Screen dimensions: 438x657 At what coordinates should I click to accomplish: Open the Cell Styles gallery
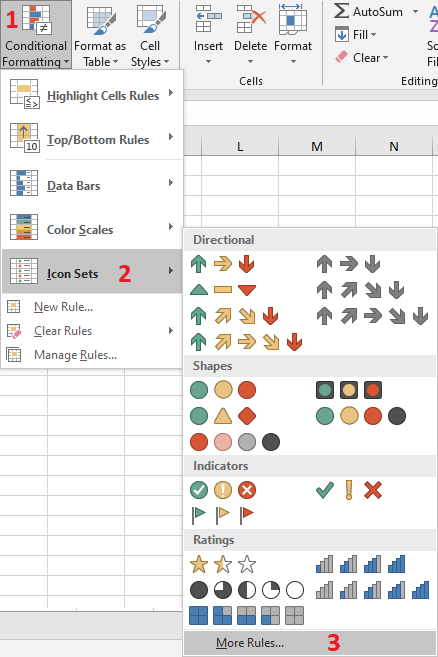pyautogui.click(x=150, y=35)
